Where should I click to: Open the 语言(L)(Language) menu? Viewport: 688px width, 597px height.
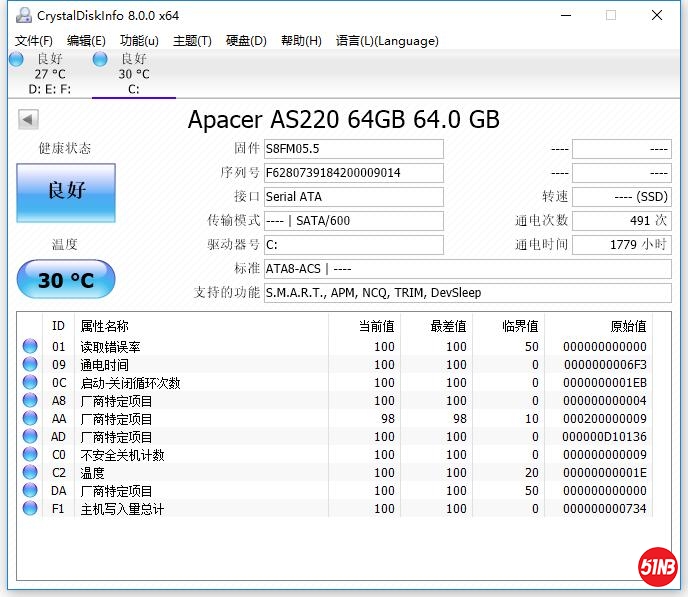[387, 41]
